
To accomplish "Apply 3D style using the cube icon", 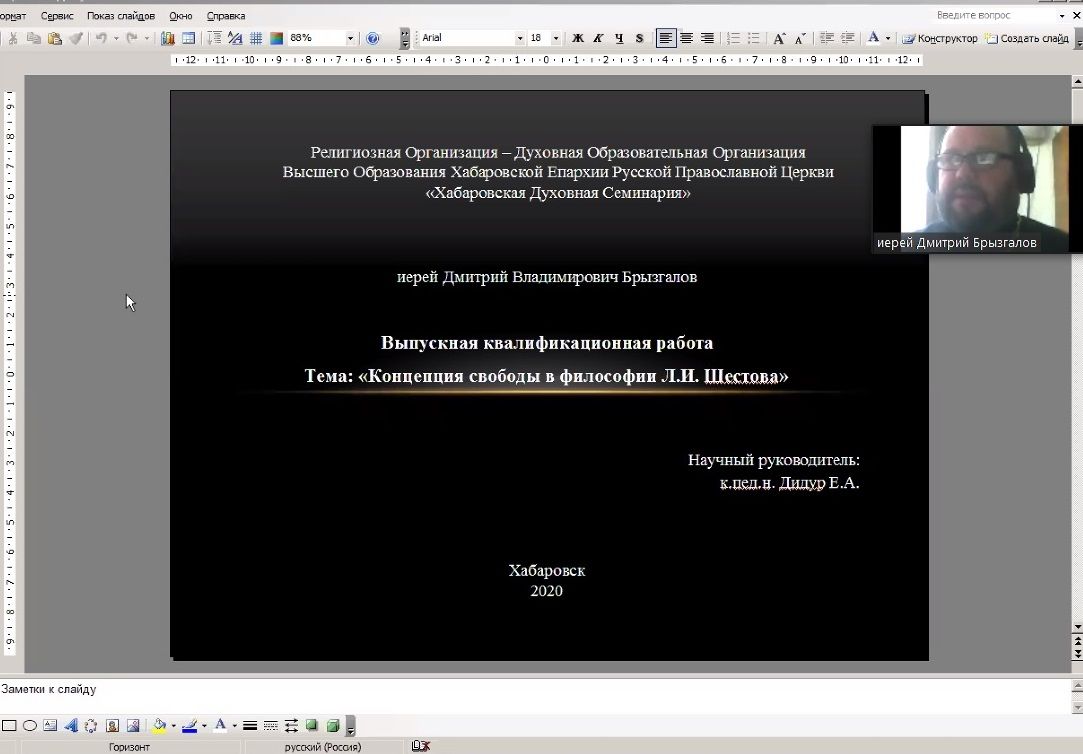I will 333,726.
